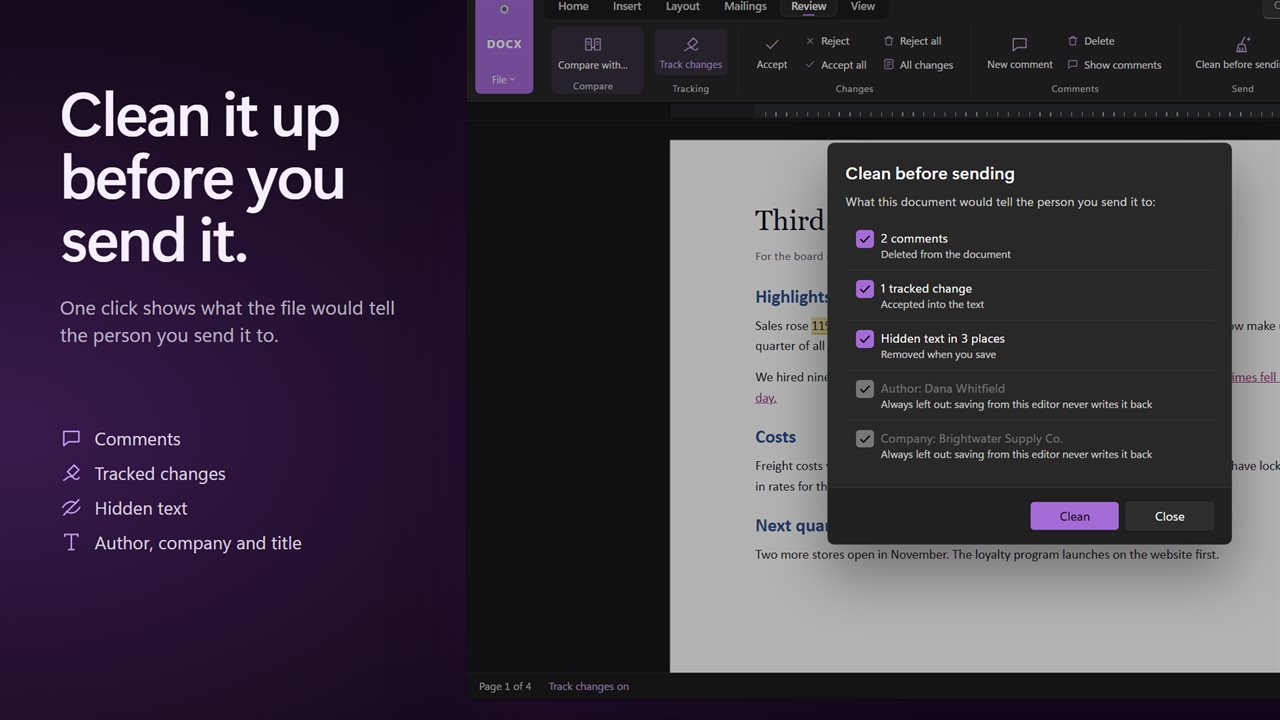Open the File dropdown menu
Image resolution: width=1280 pixels, height=720 pixels.
coord(504,80)
